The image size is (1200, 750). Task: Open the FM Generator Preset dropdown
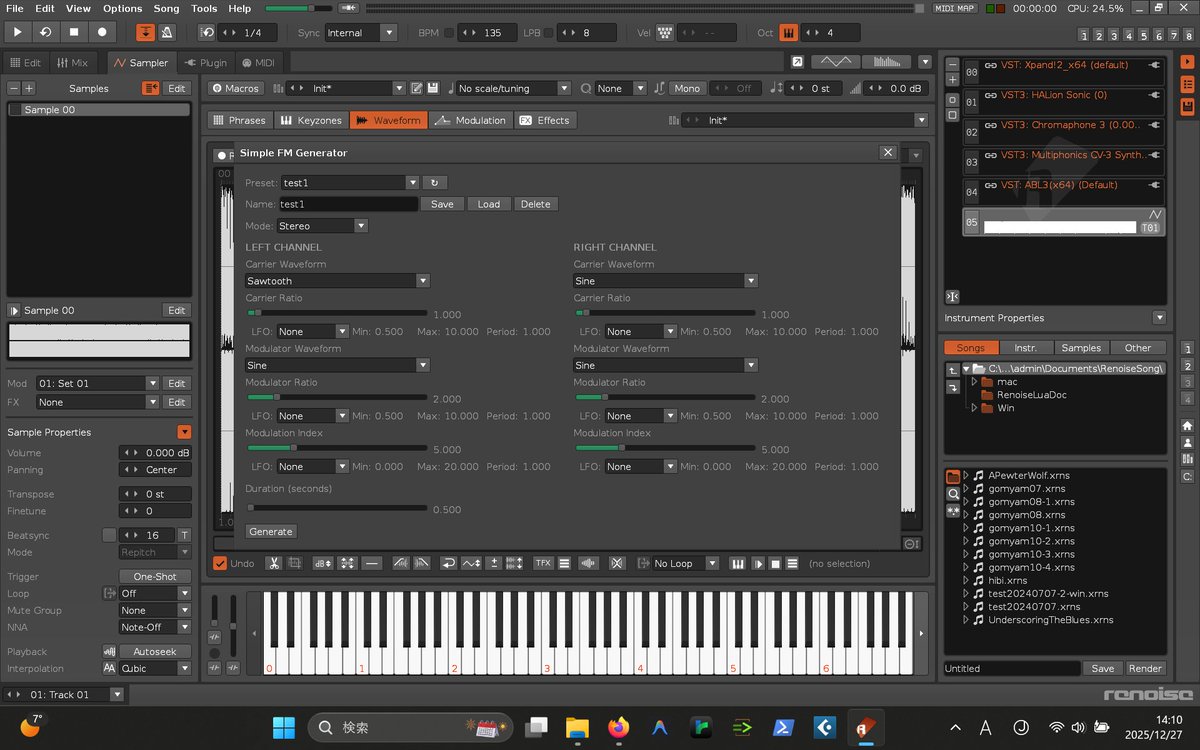tap(349, 183)
